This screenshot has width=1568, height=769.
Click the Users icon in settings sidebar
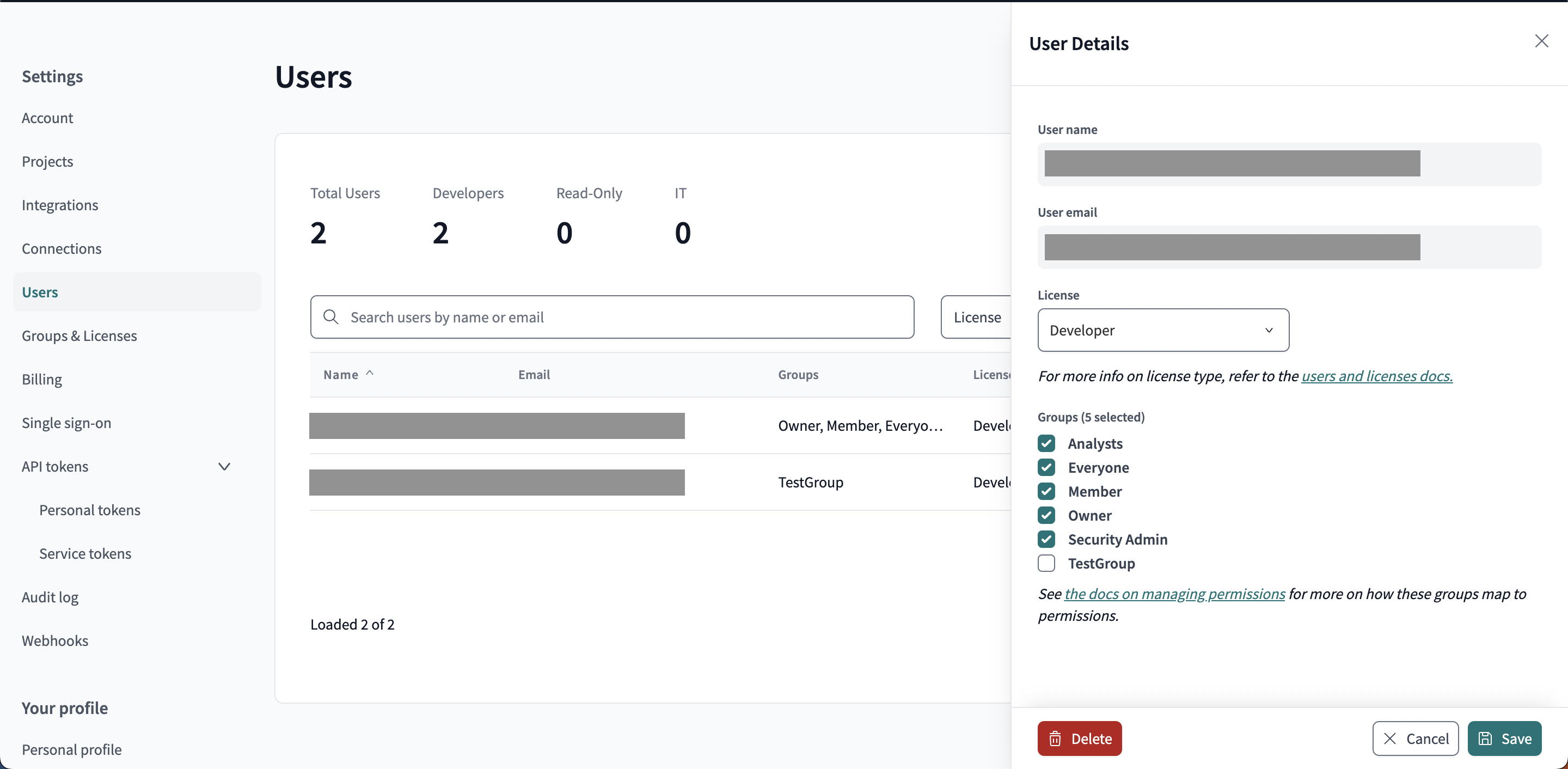(x=39, y=291)
